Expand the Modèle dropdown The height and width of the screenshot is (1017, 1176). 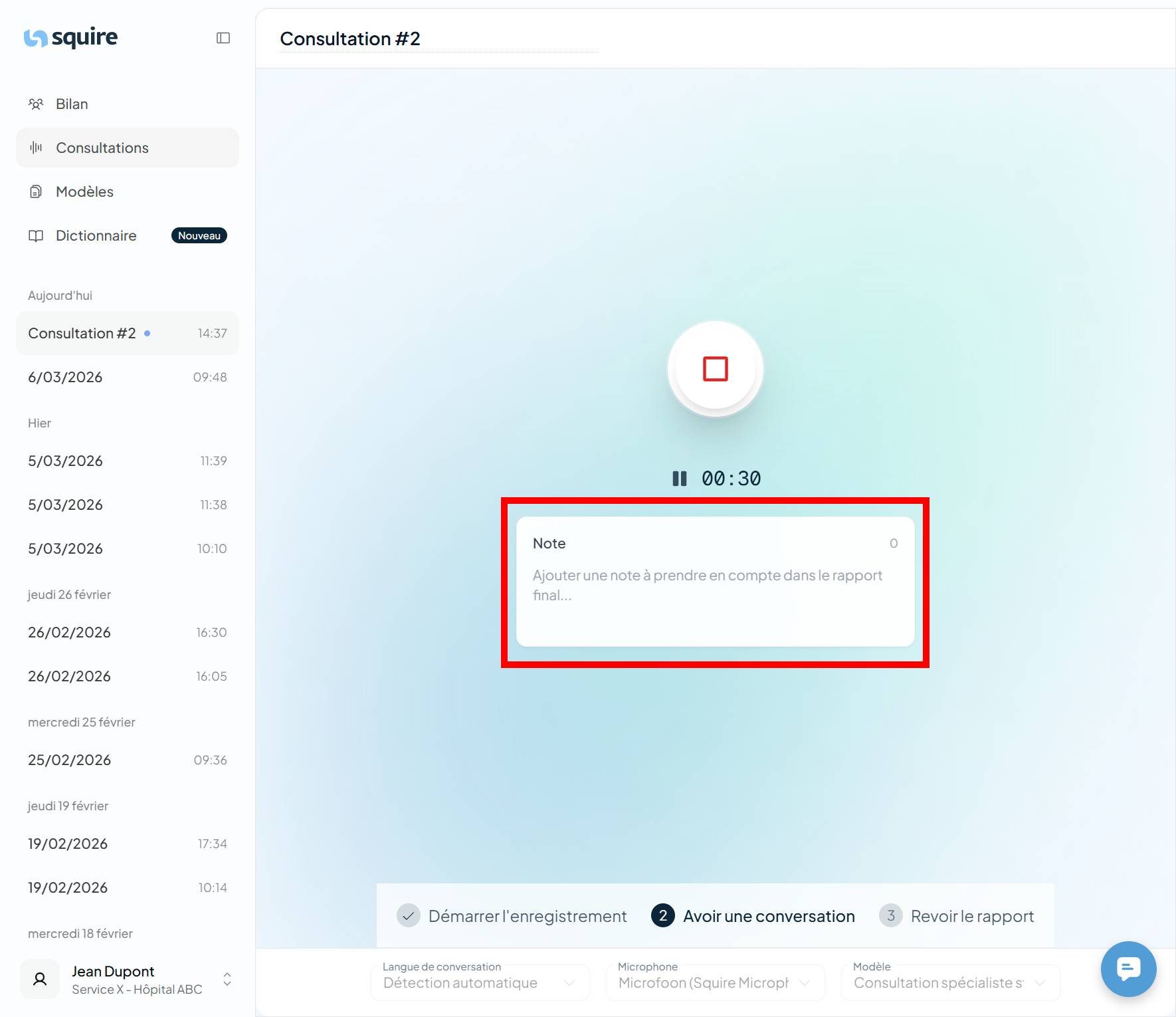point(950,982)
